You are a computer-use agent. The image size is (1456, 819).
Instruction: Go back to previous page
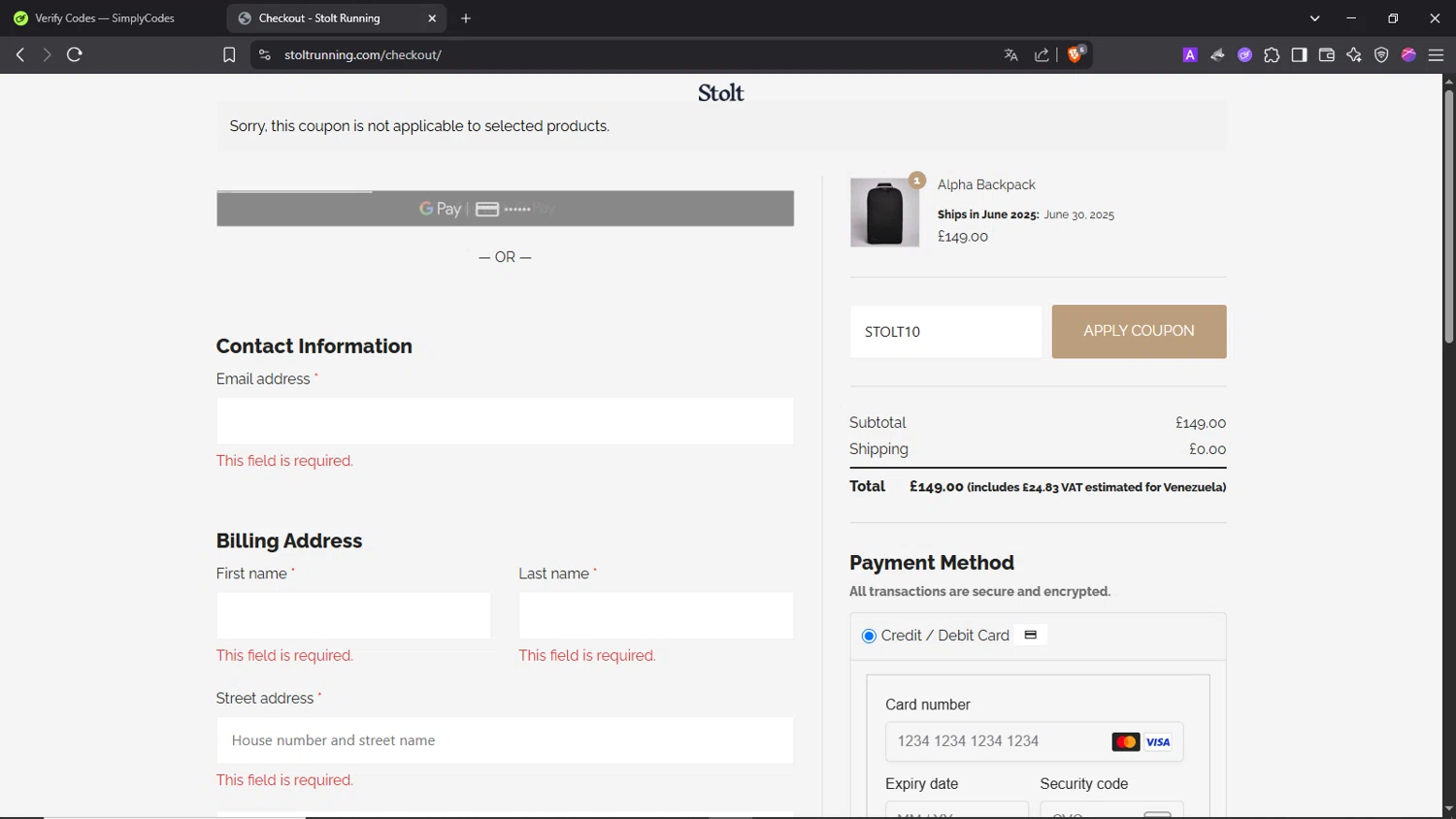click(20, 55)
